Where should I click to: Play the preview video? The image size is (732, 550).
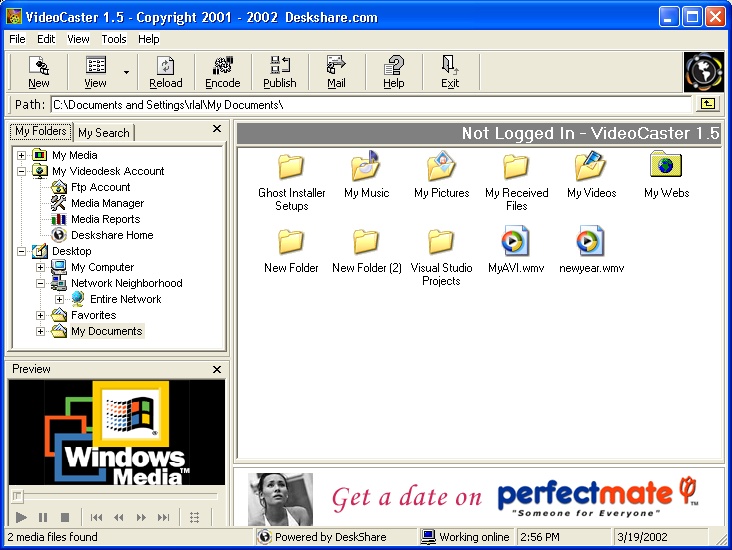point(21,517)
